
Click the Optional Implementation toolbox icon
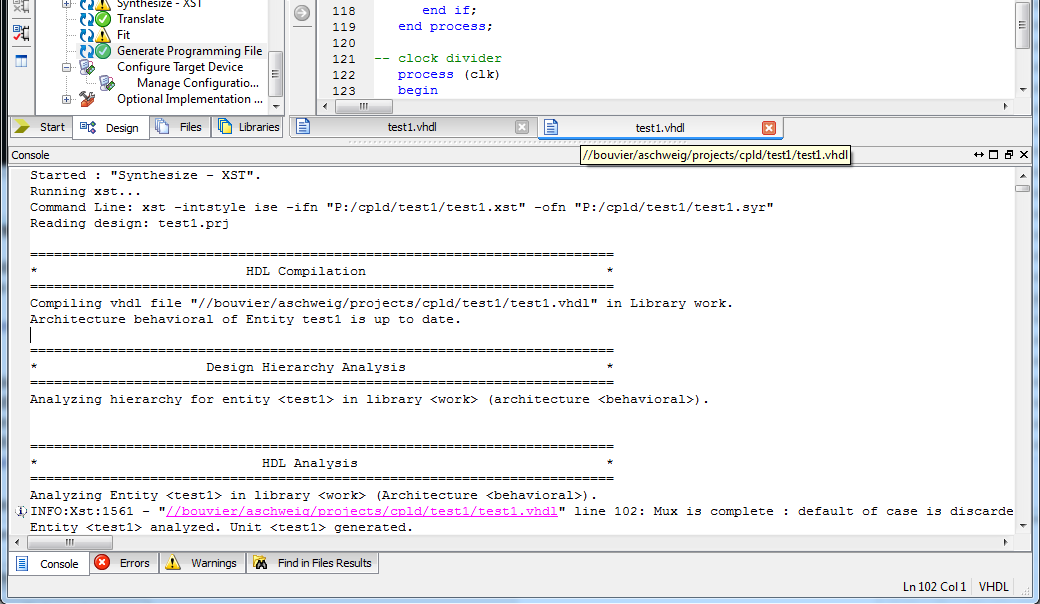coord(87,99)
